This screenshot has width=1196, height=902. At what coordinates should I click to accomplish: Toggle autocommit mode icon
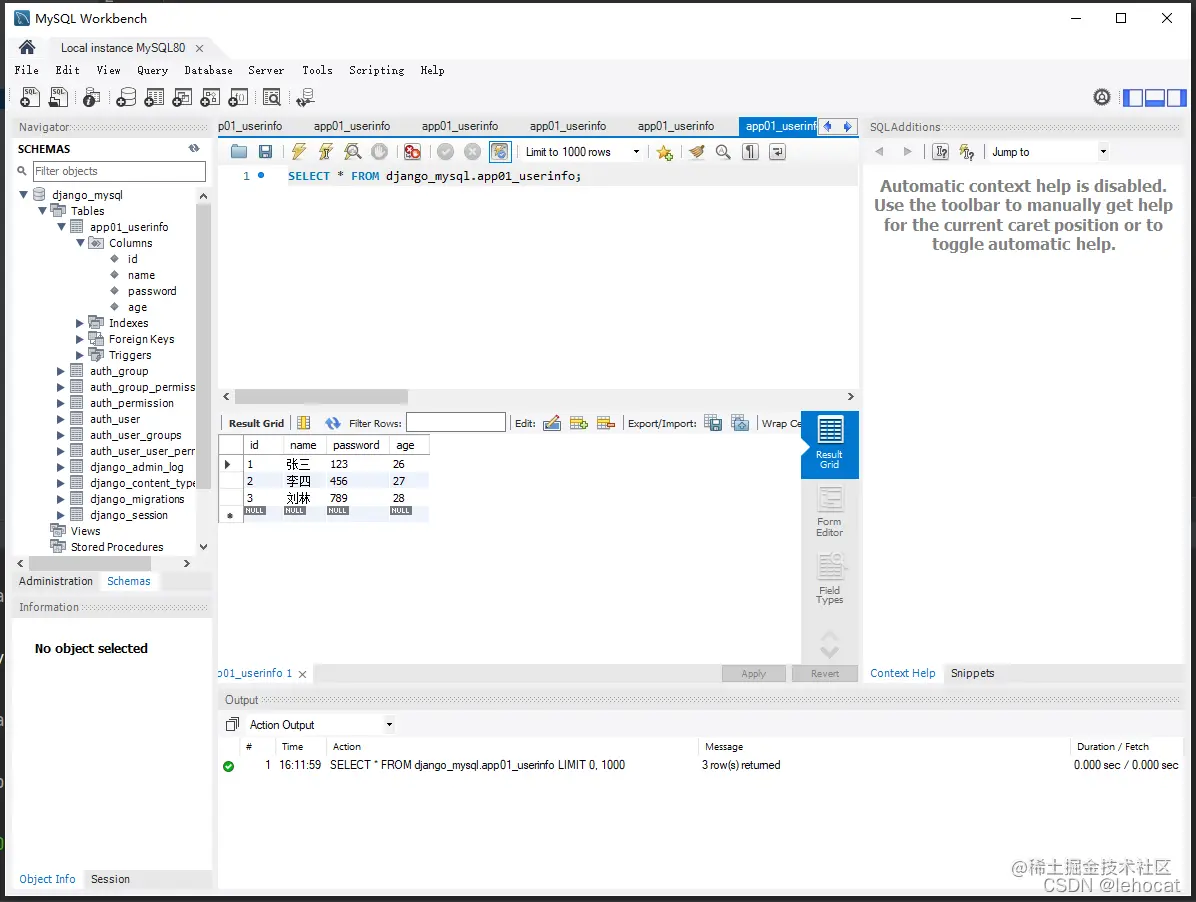pyautogui.click(x=500, y=152)
